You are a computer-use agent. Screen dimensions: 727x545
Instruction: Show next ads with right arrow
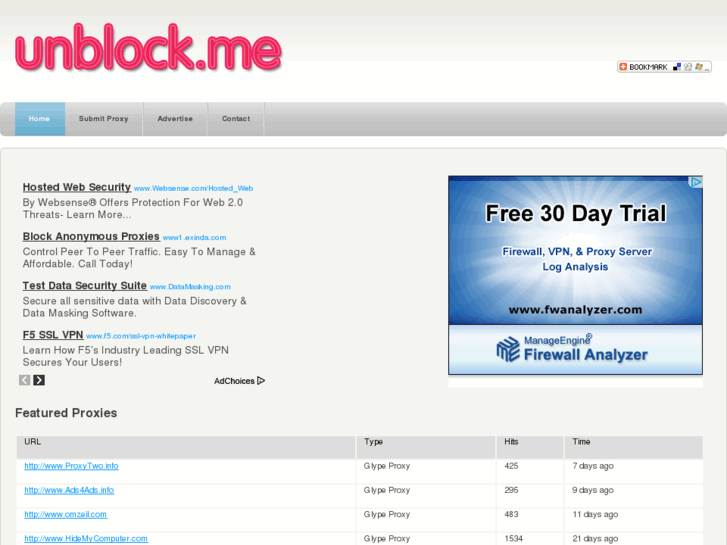point(39,380)
